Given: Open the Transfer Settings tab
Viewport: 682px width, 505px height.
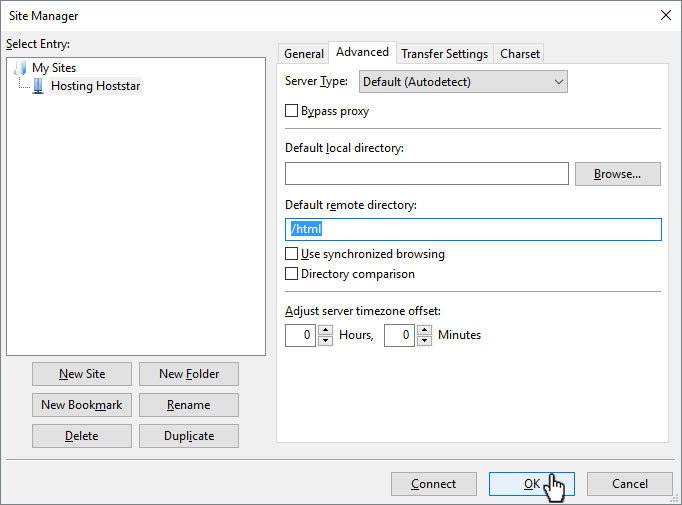Looking at the screenshot, I should tap(444, 54).
